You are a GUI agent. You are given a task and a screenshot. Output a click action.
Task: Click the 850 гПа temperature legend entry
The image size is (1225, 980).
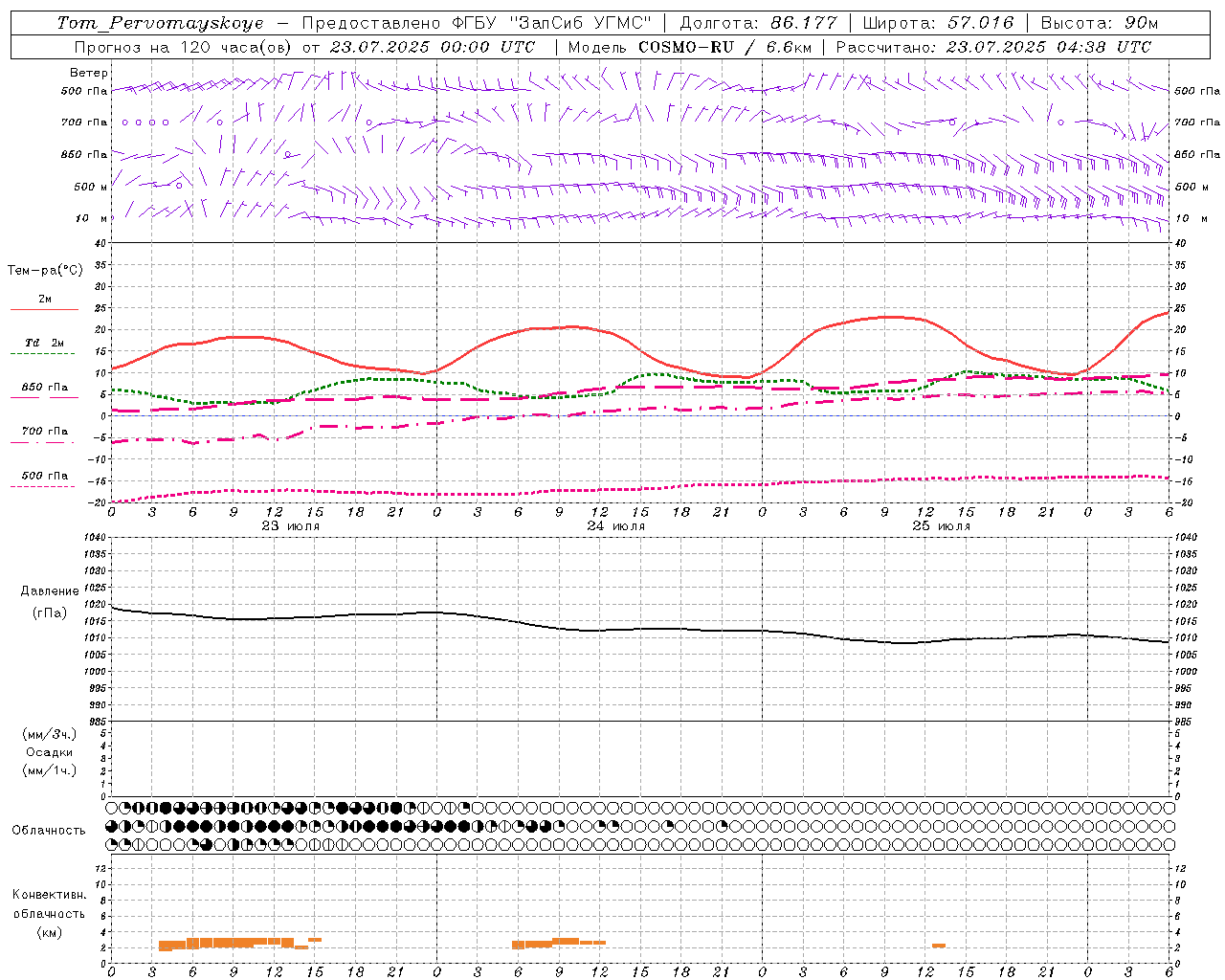45,388
